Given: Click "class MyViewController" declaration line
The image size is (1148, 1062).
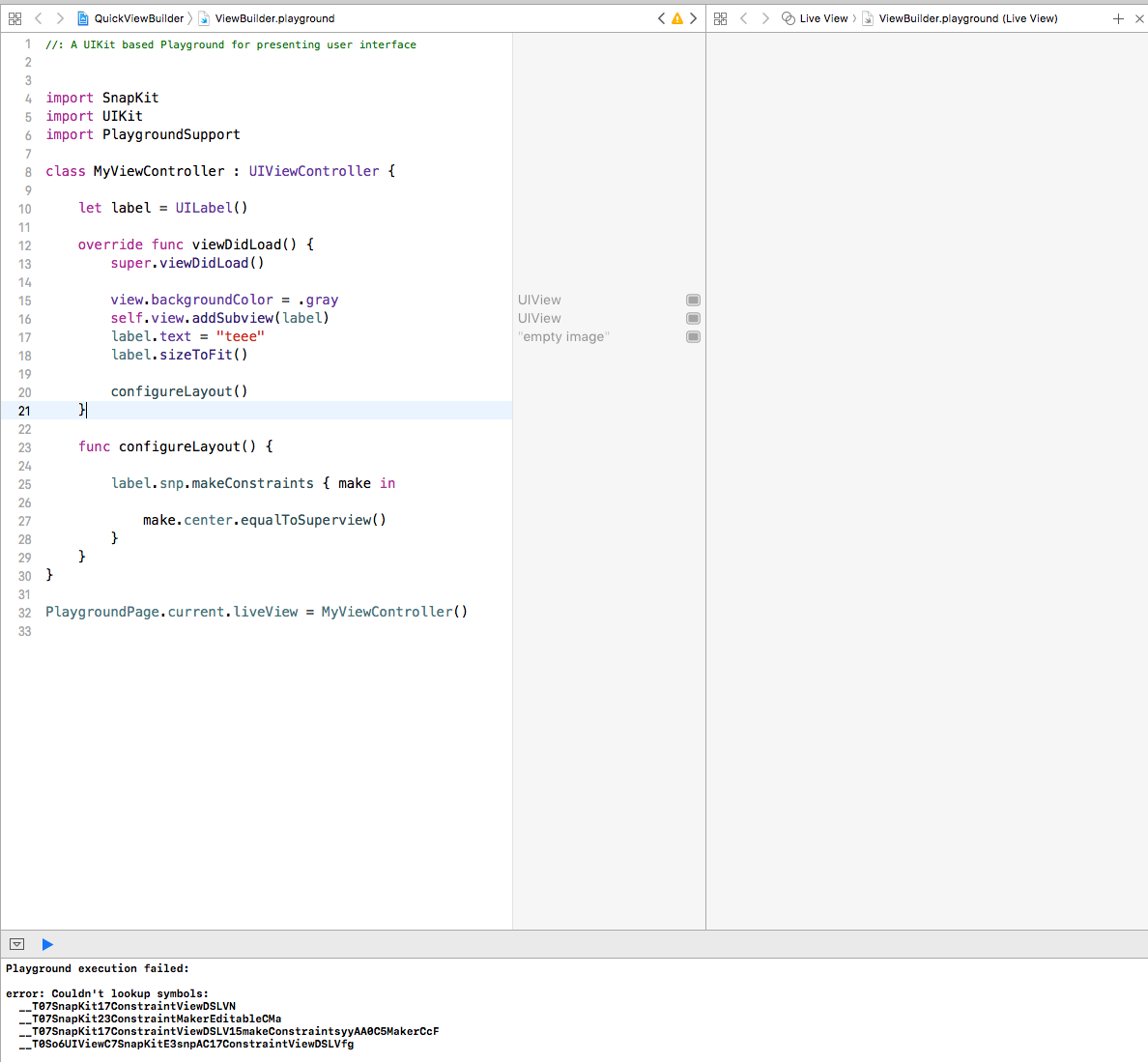Looking at the screenshot, I should [220, 171].
